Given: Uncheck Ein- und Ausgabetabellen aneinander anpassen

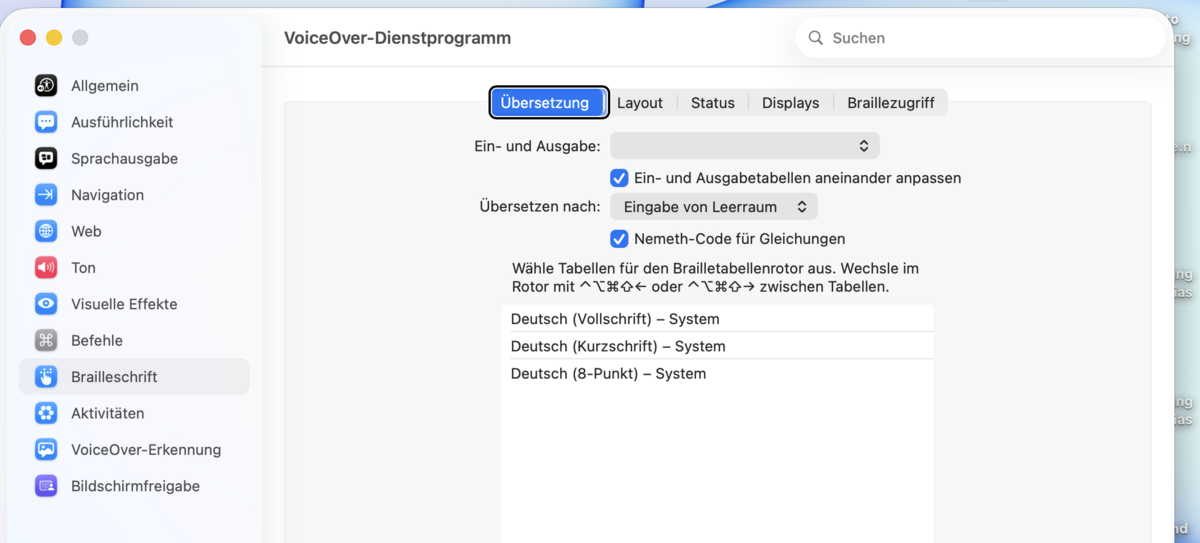Looking at the screenshot, I should pyautogui.click(x=619, y=178).
